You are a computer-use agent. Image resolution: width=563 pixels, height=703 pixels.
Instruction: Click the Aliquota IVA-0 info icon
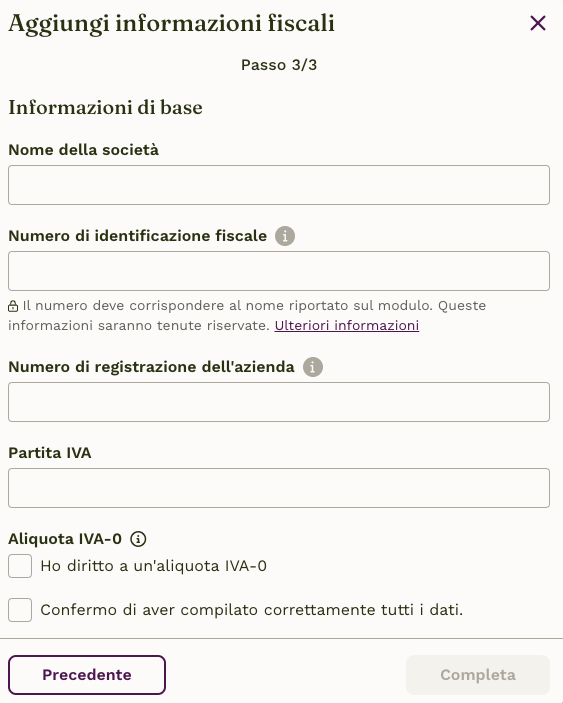click(x=138, y=538)
